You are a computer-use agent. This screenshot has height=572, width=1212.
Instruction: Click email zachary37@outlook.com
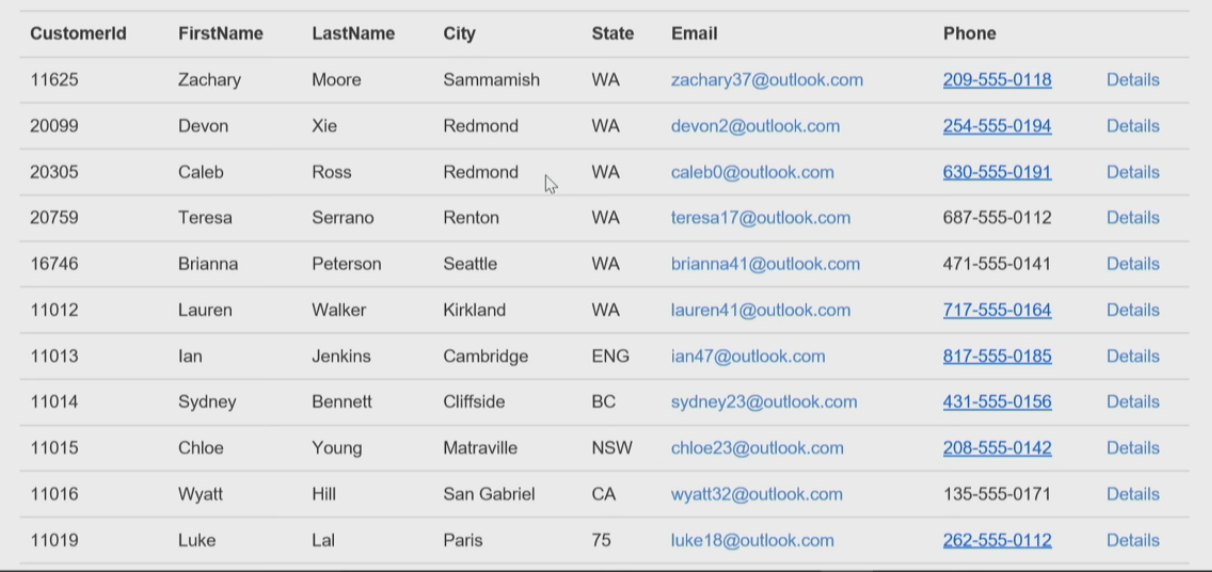coord(767,80)
